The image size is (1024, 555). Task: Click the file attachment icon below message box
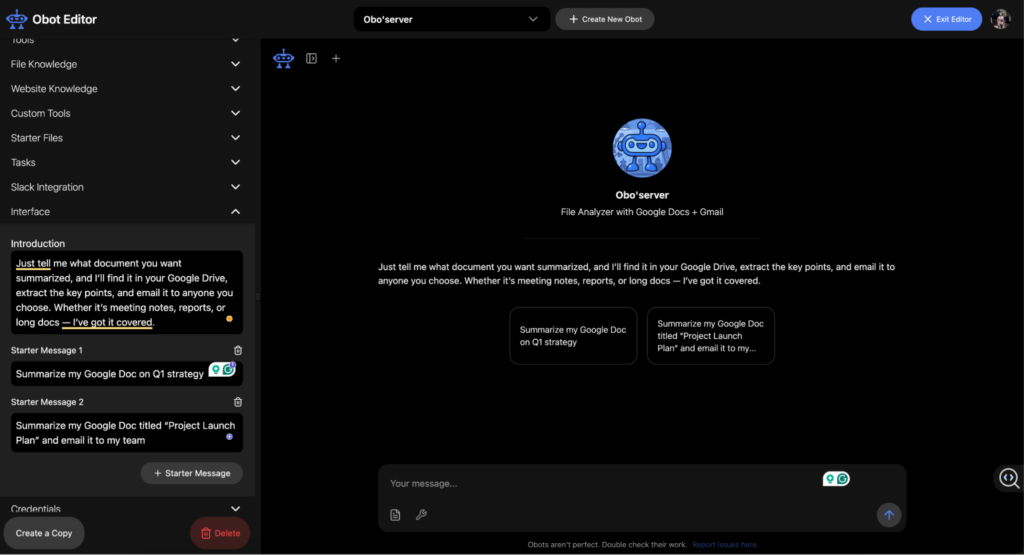[x=395, y=515]
